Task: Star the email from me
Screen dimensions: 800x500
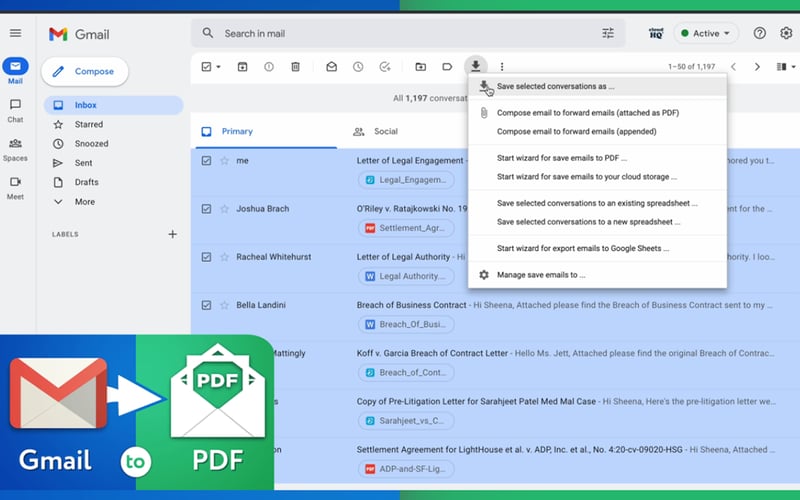Action: tap(224, 161)
